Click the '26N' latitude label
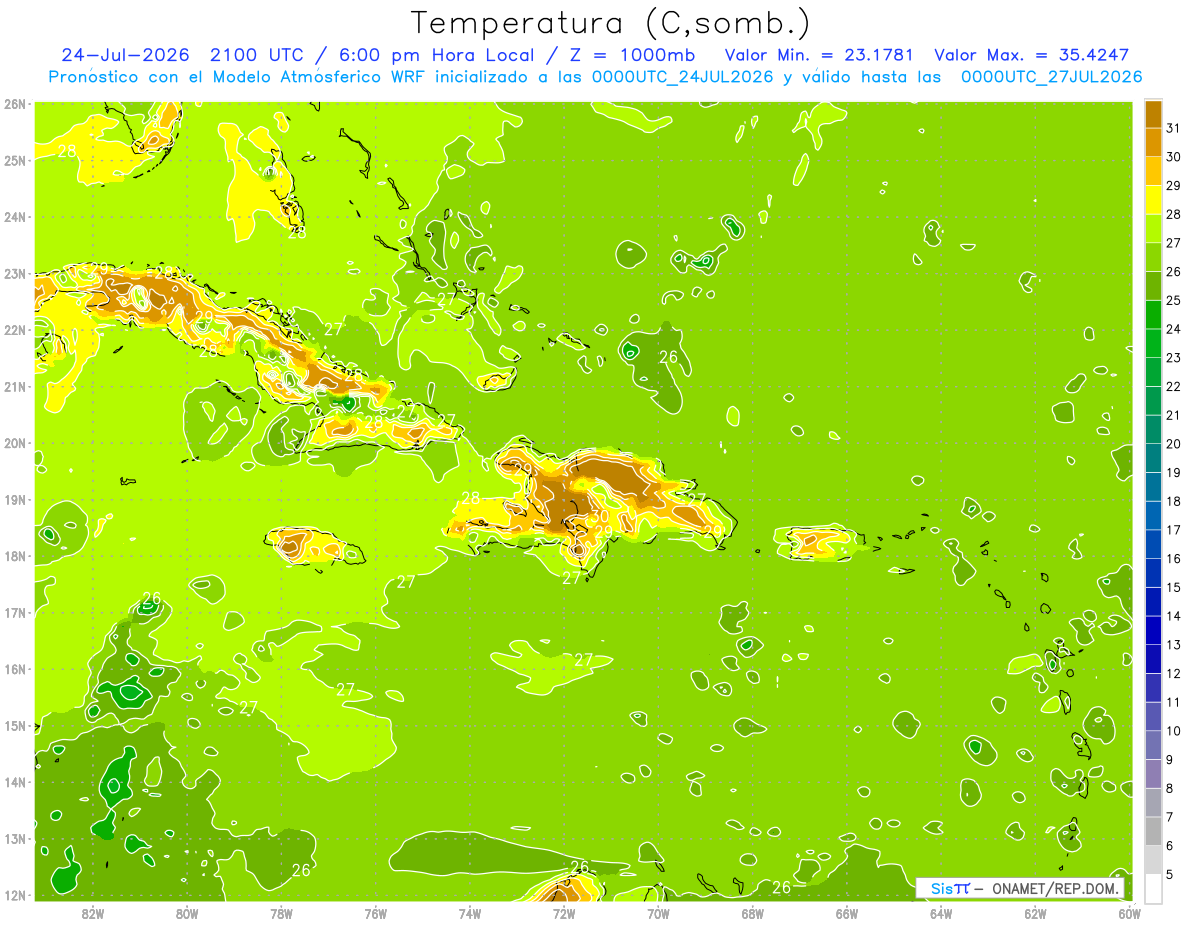Image resolution: width=1200 pixels, height=927 pixels. (x=14, y=104)
